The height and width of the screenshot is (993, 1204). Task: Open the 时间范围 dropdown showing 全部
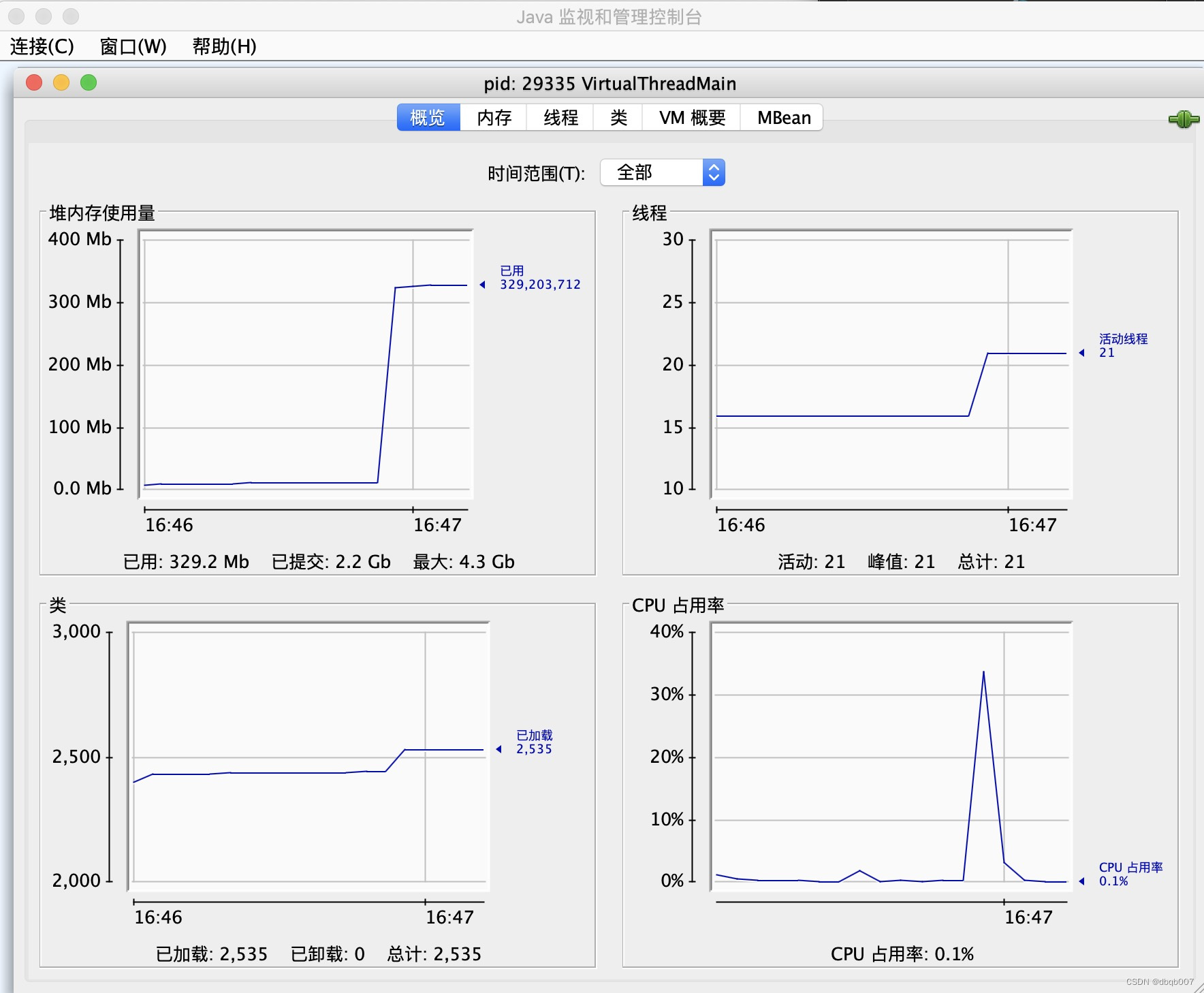pyautogui.click(x=662, y=172)
